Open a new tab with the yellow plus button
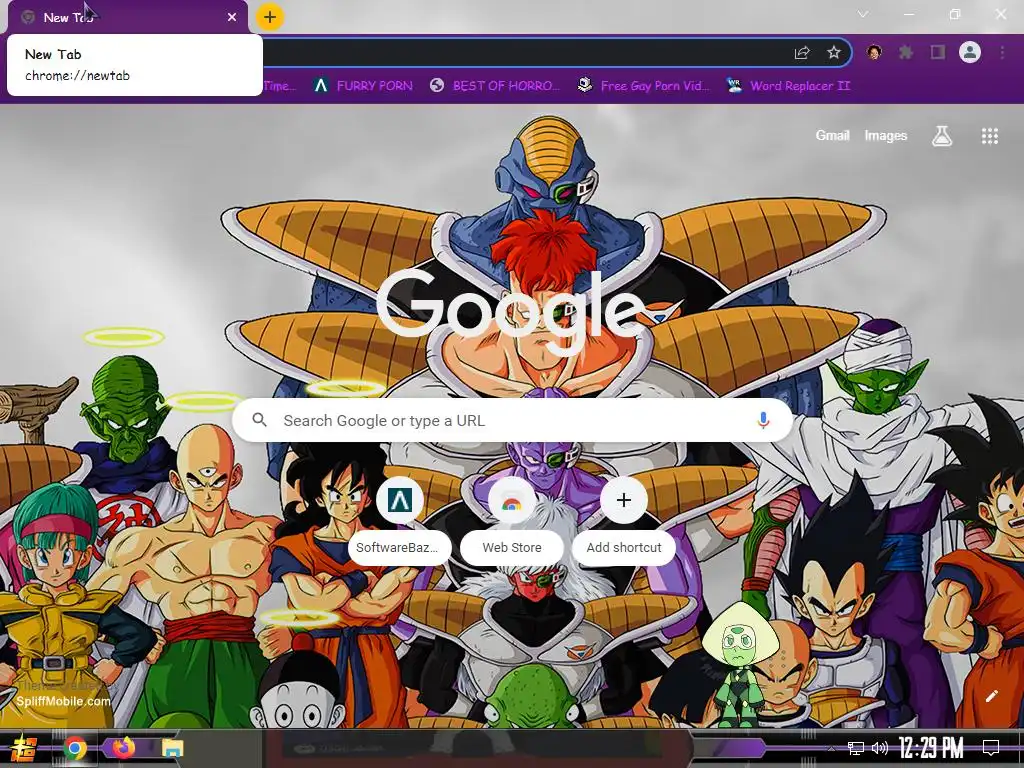Screen dimensions: 1024x768 [x=270, y=17]
